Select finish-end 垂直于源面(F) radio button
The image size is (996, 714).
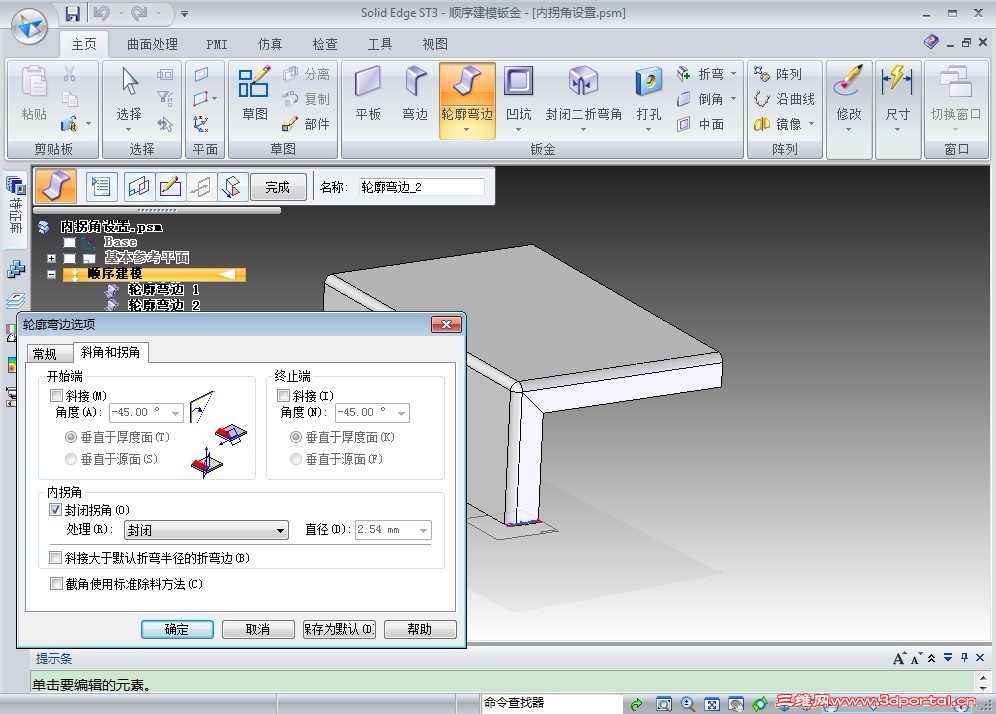point(295,459)
